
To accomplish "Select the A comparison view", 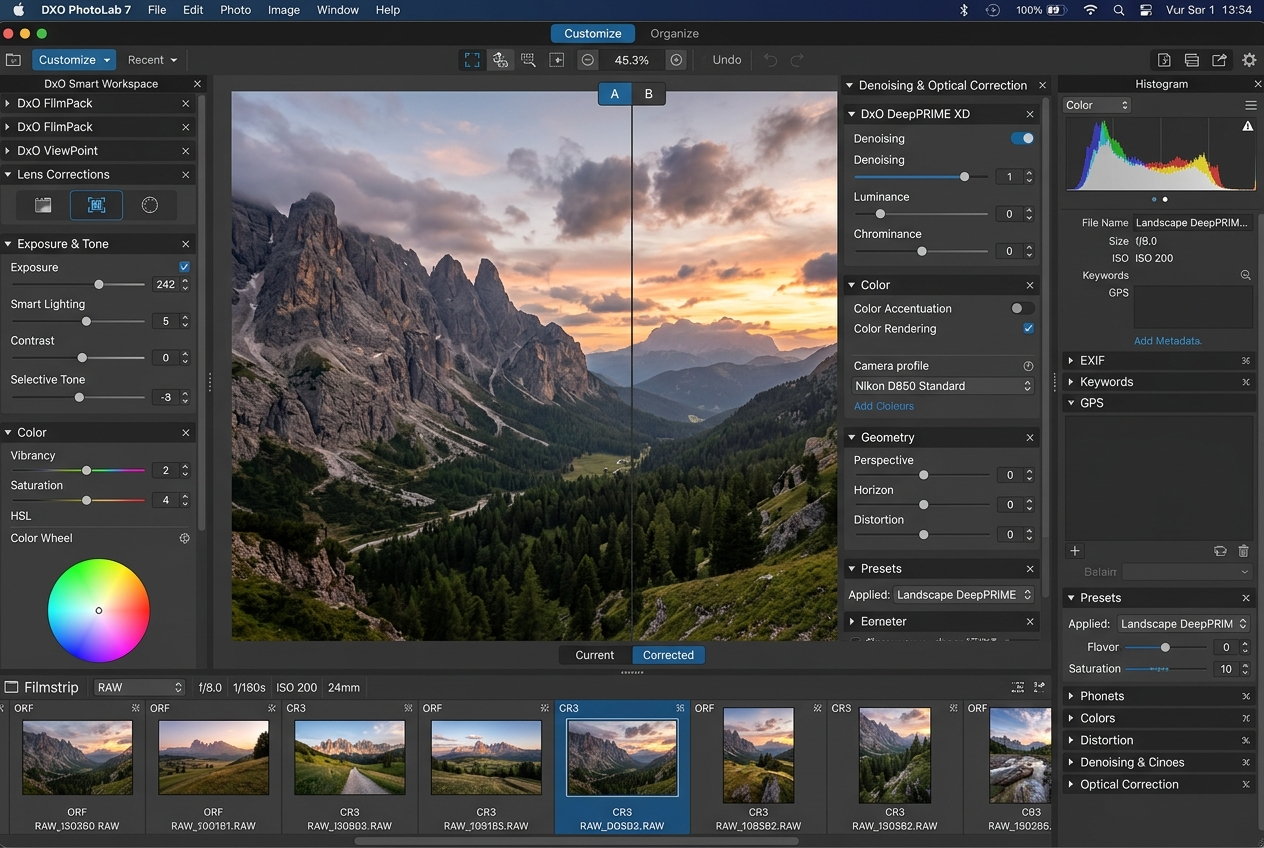I will pos(615,94).
